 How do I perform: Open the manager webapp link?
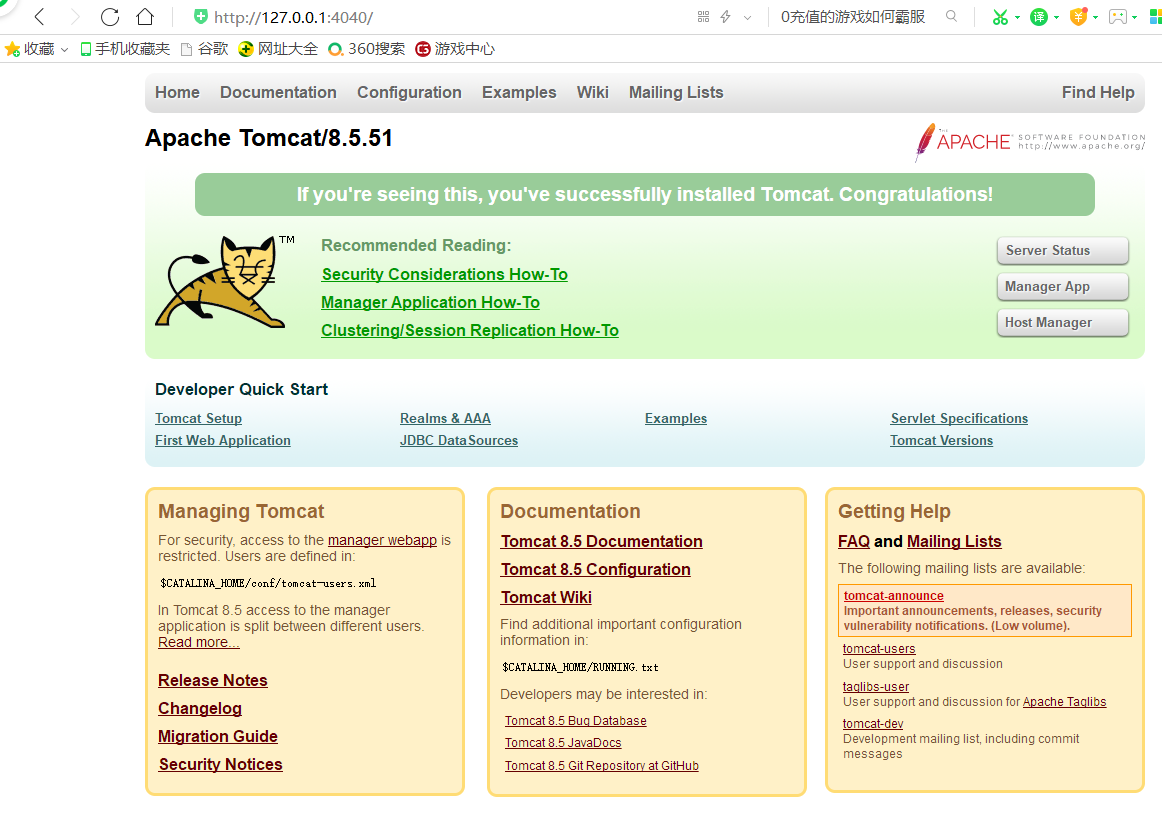(382, 540)
